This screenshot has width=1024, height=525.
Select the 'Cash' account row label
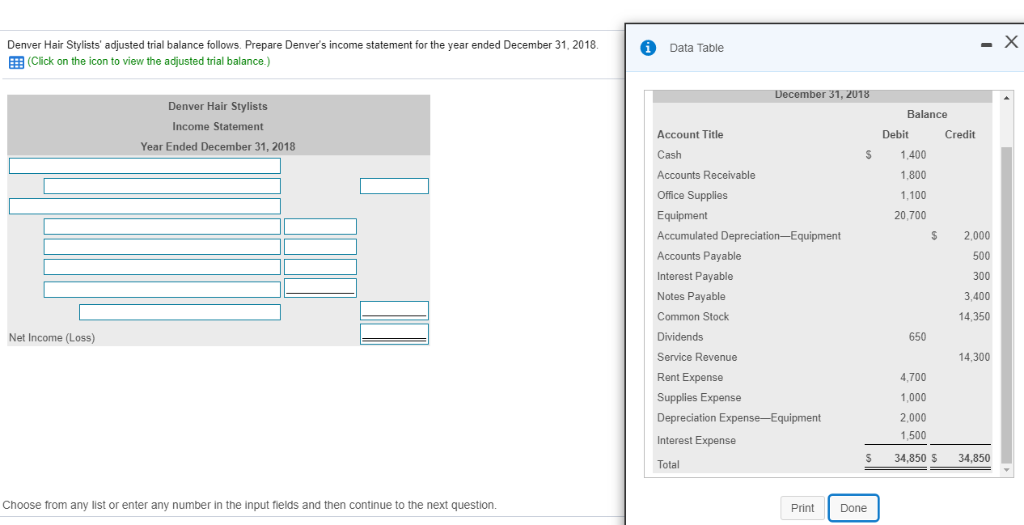coord(669,155)
